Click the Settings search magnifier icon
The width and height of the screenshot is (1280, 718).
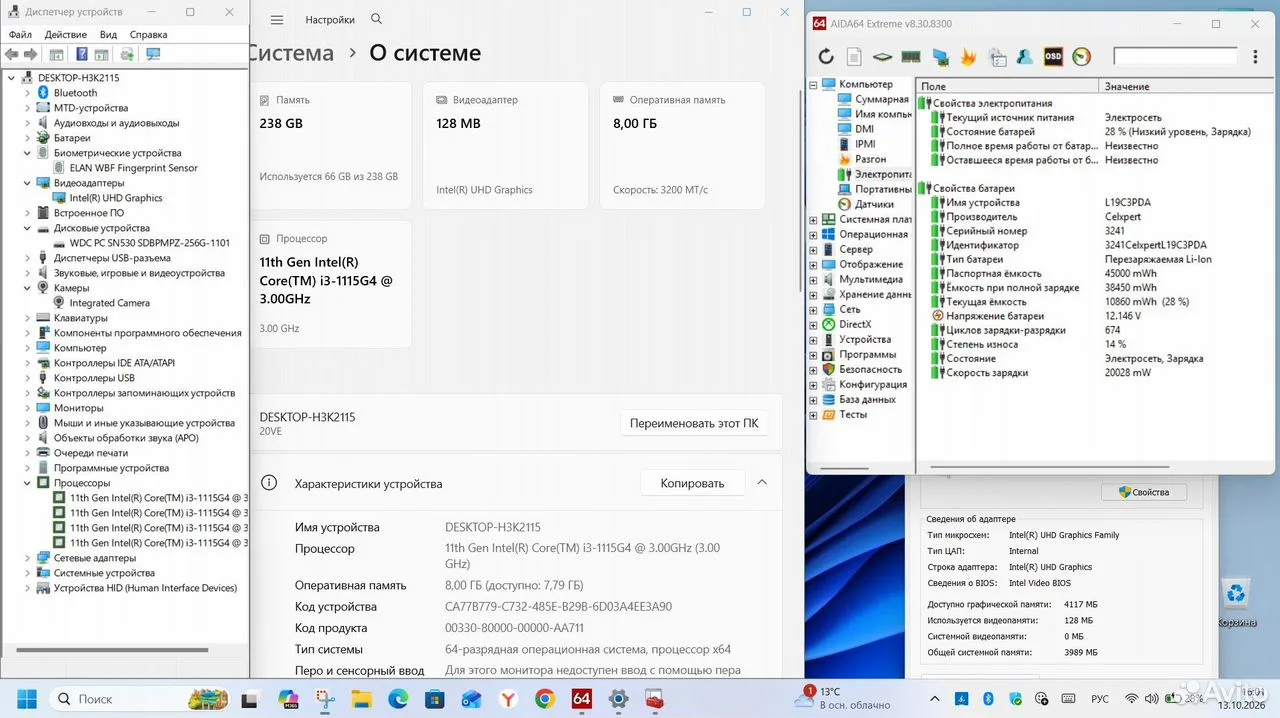tap(376, 19)
